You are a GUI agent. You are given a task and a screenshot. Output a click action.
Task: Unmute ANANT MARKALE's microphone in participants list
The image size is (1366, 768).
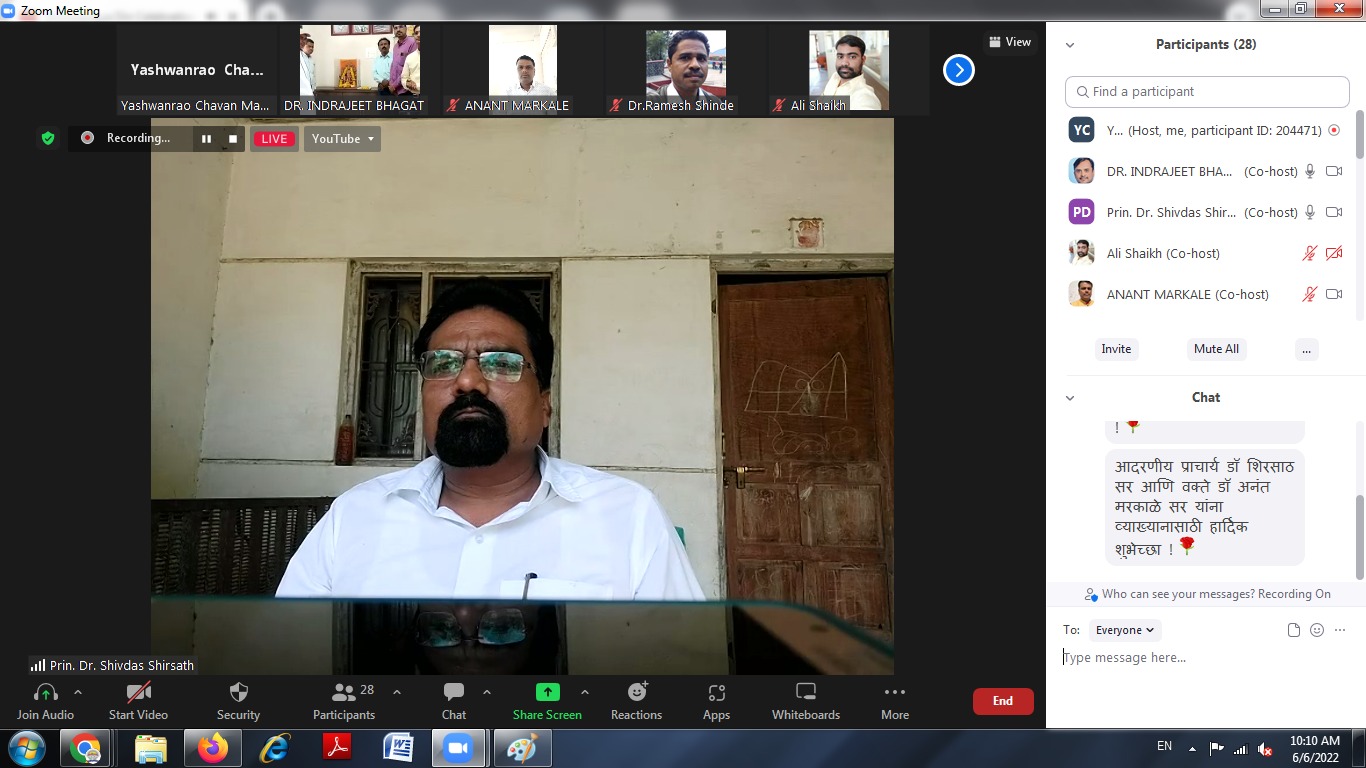(x=1309, y=295)
